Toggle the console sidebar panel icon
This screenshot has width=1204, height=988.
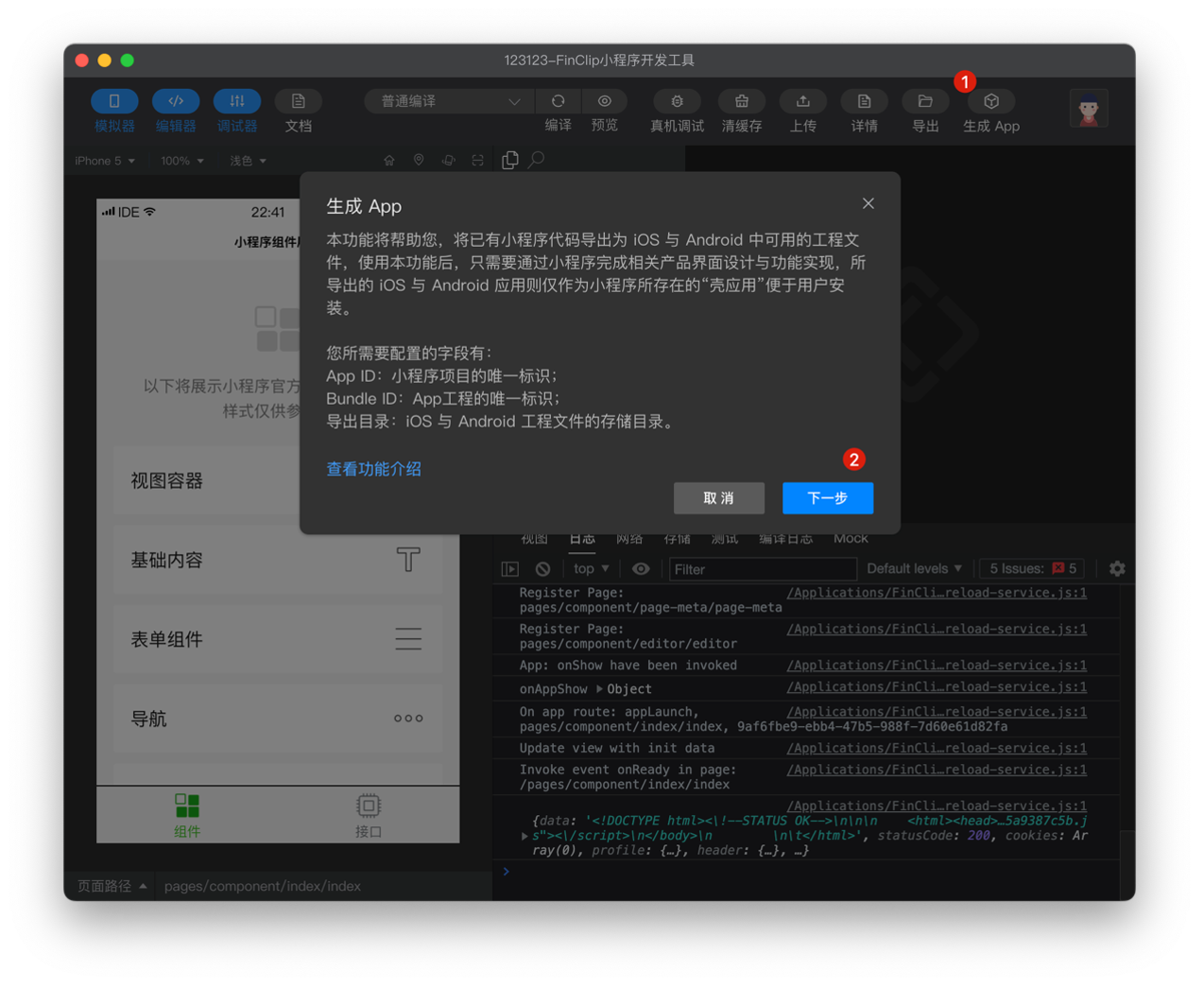[510, 569]
